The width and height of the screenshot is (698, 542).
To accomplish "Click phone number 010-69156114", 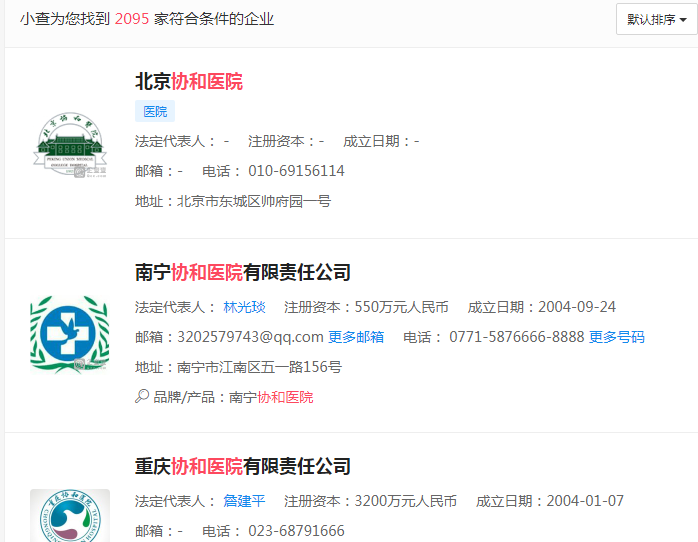I will pyautogui.click(x=296, y=171).
